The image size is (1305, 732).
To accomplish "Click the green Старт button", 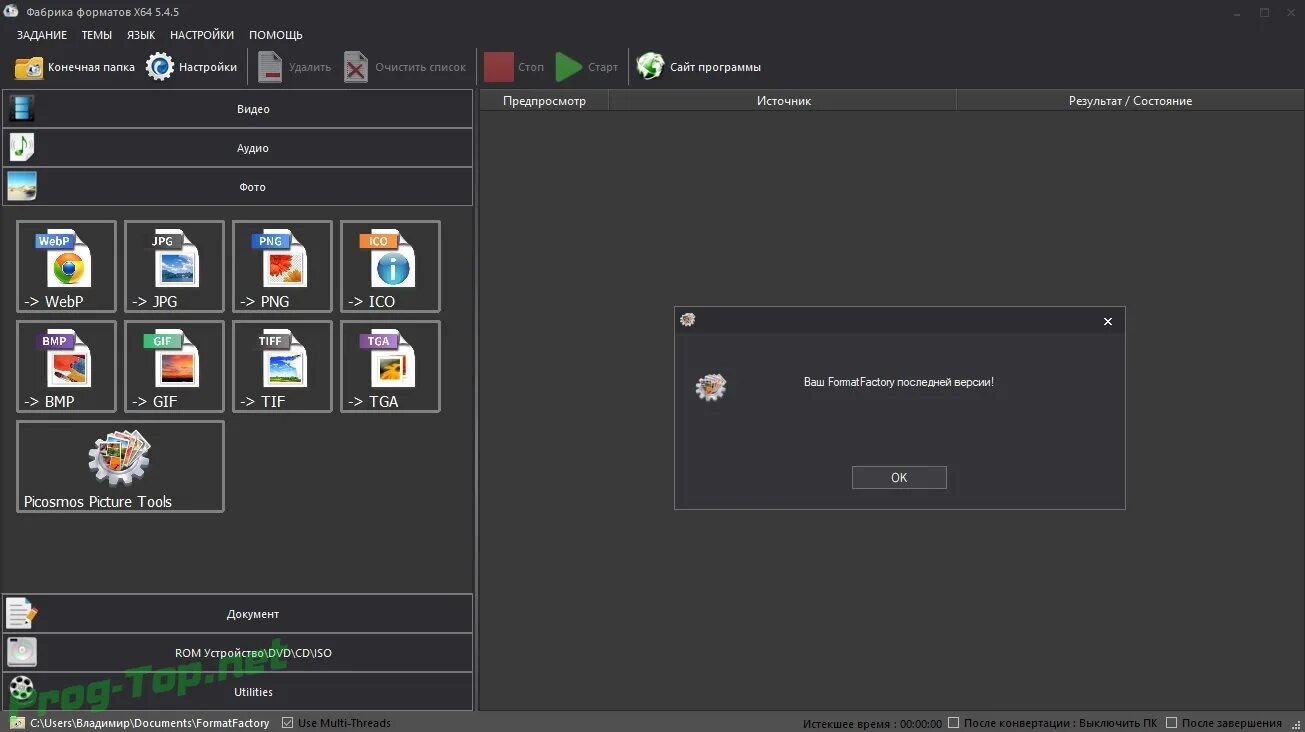I will click(587, 67).
